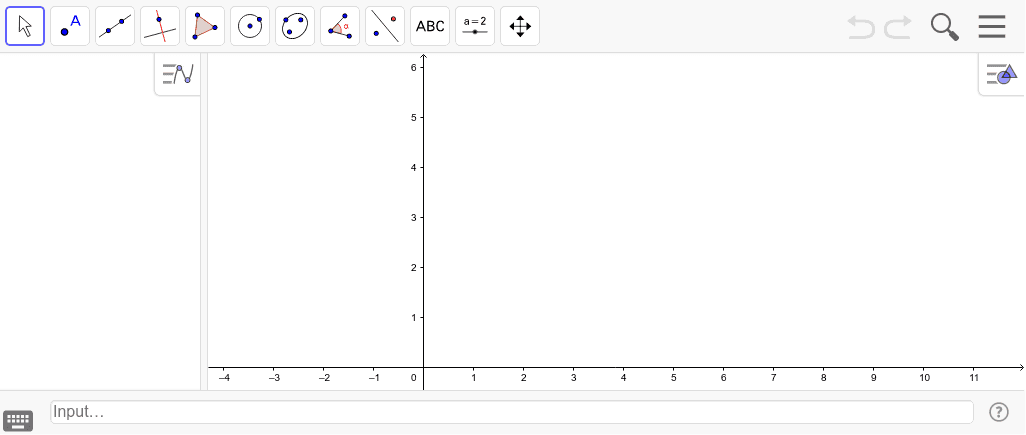Select the Slider a=2 tool
Screen dimensions: 1026x435
click(x=475, y=26)
